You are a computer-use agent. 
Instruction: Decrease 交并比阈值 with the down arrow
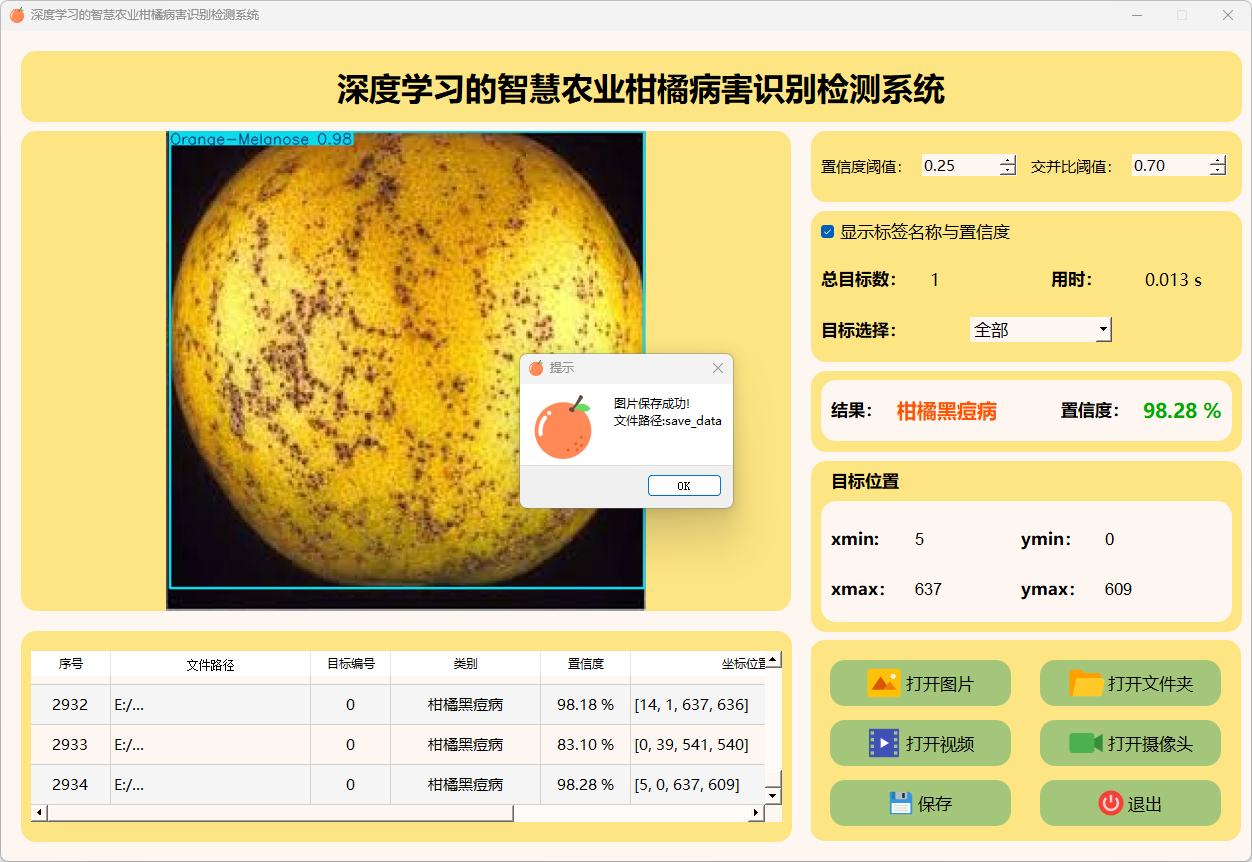point(1217,171)
